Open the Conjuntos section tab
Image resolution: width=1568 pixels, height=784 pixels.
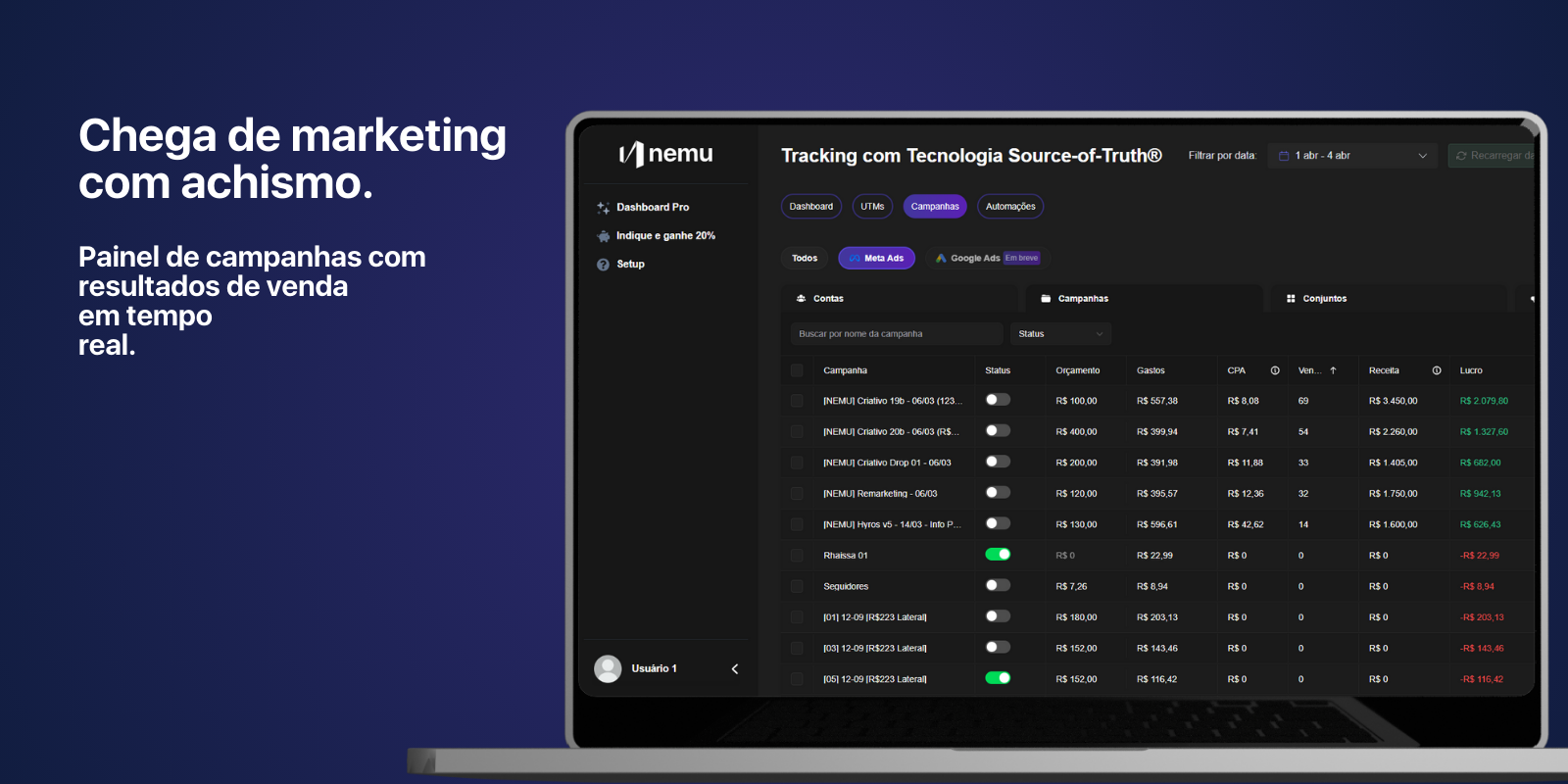pos(1389,299)
